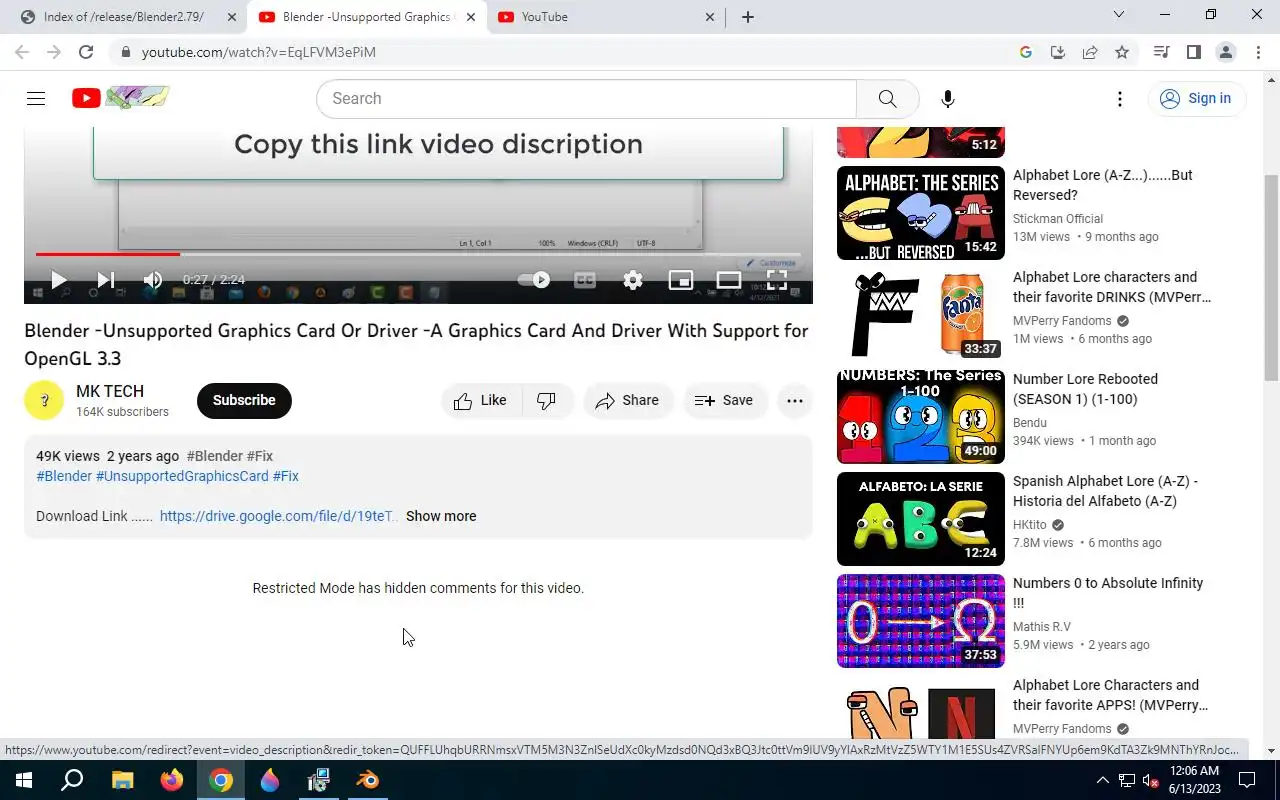Search with your voice microphone icon
The image size is (1280, 800).
pyautogui.click(x=948, y=99)
